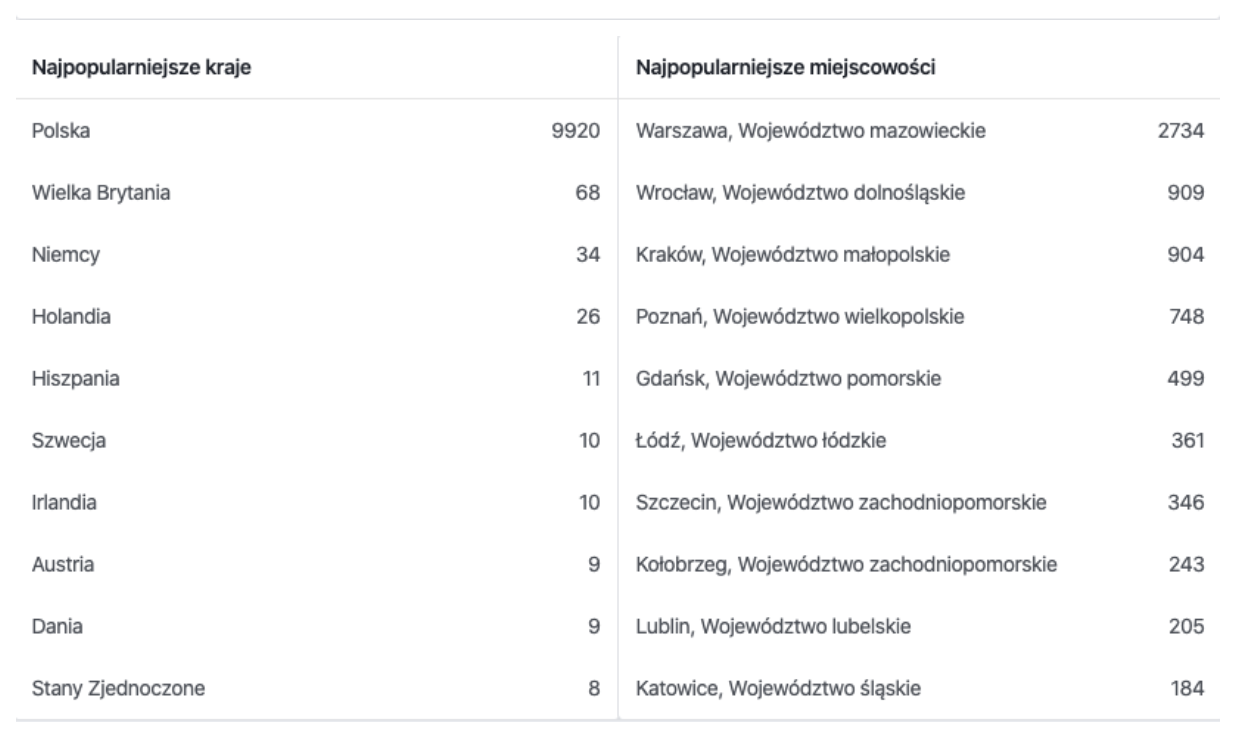The width and height of the screenshot is (1242, 740).
Task: Choose Holandia in the countries list
Action: click(x=317, y=316)
